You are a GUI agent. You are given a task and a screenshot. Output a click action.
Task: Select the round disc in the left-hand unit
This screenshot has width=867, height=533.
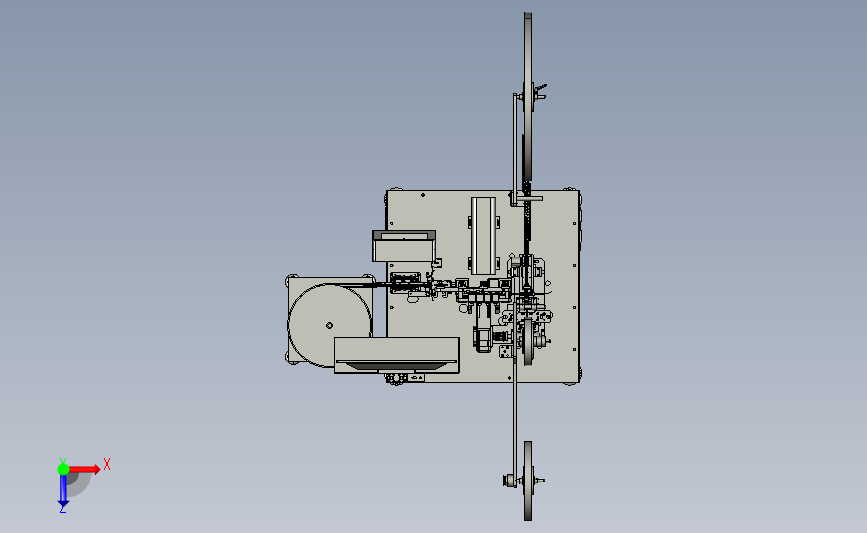tap(330, 326)
